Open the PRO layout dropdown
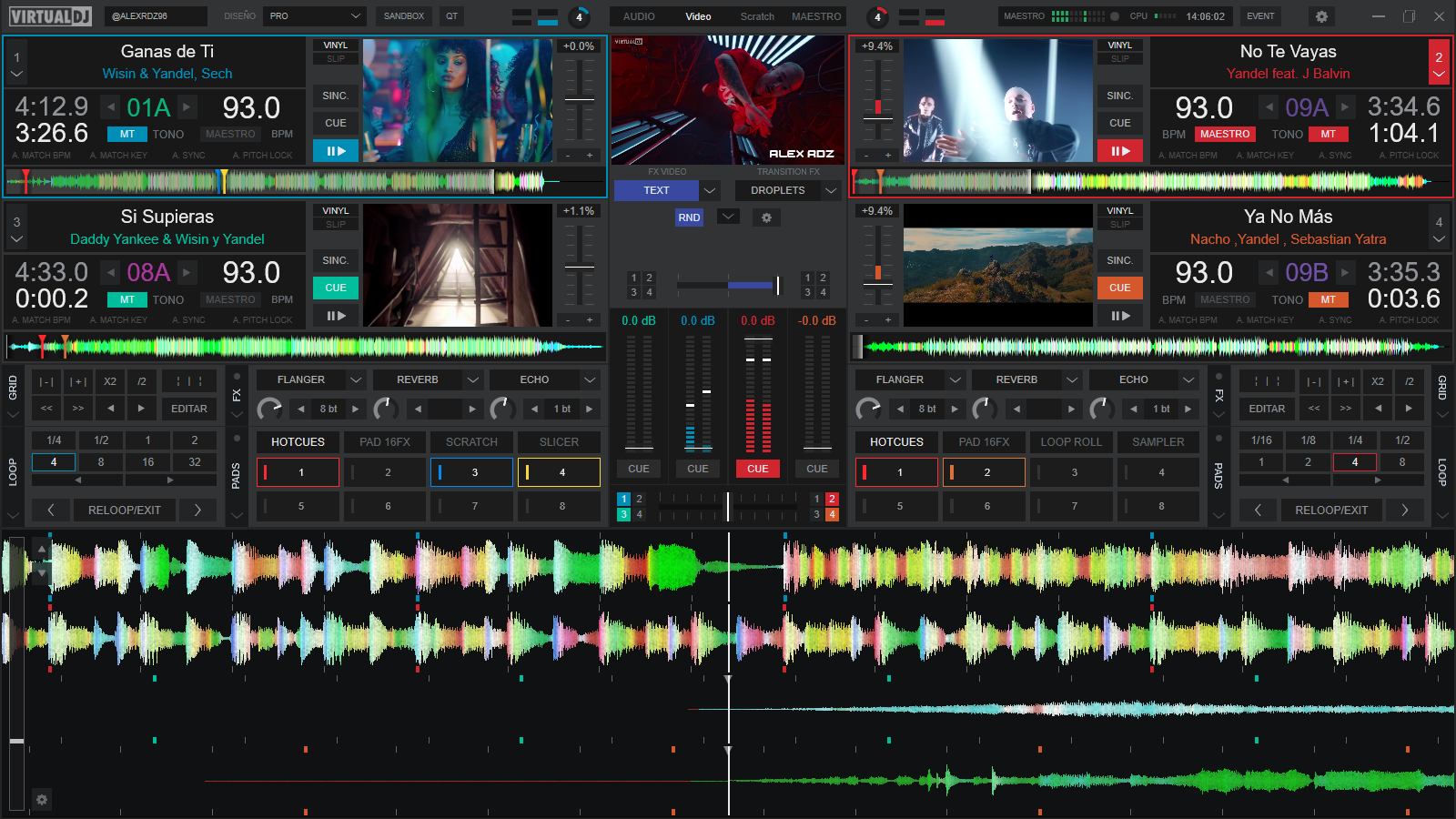The height and width of the screenshot is (819, 1456). point(315,16)
